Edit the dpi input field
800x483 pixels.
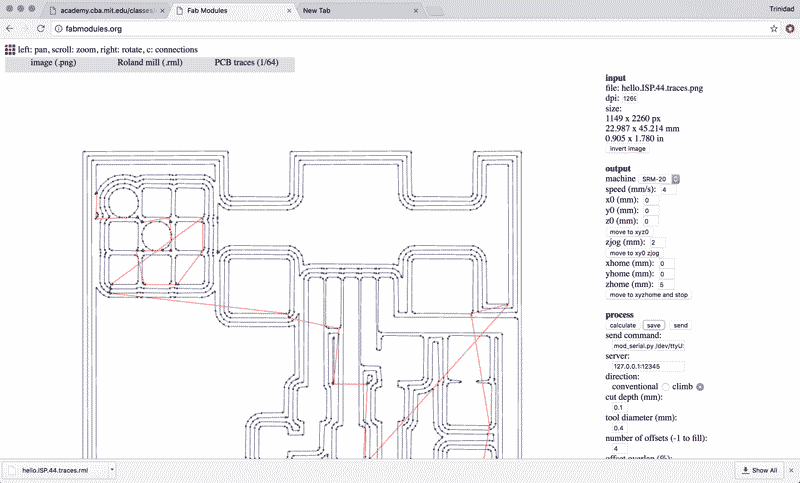(x=630, y=98)
